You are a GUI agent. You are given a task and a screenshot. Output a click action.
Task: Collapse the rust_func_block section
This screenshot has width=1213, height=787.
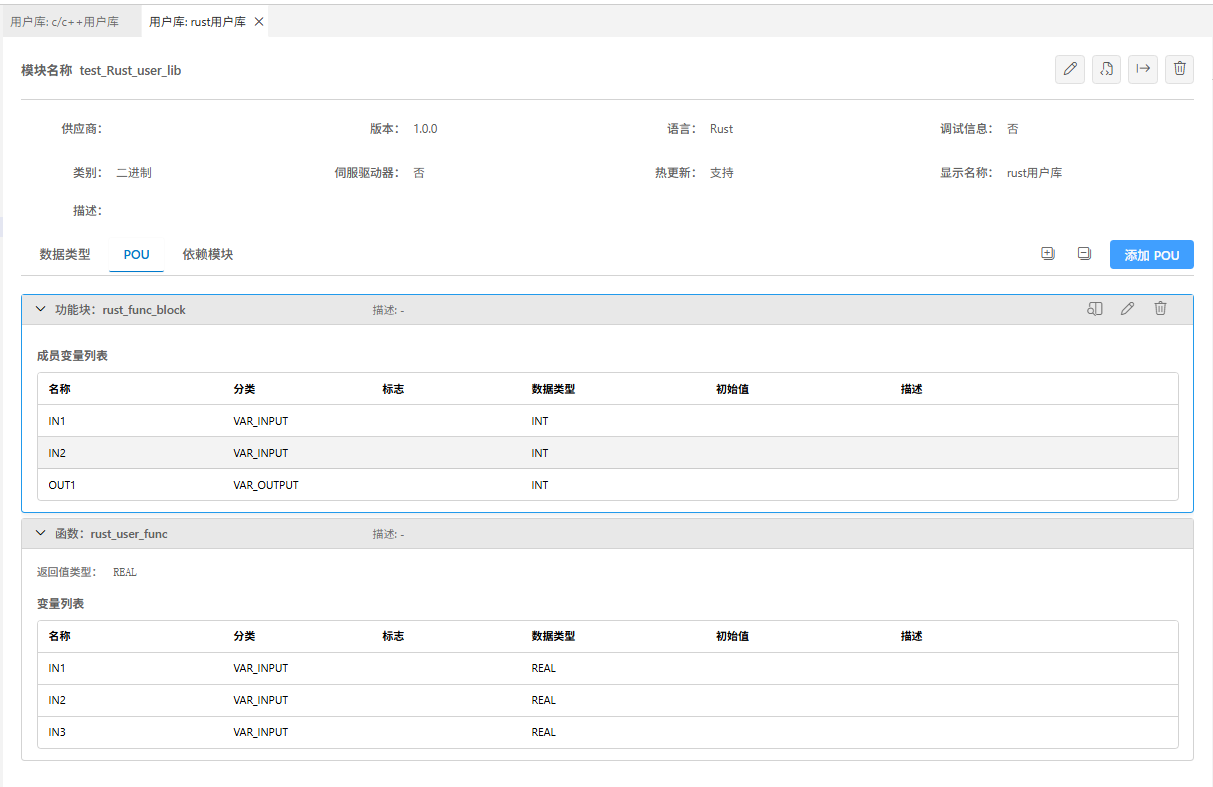coord(41,309)
